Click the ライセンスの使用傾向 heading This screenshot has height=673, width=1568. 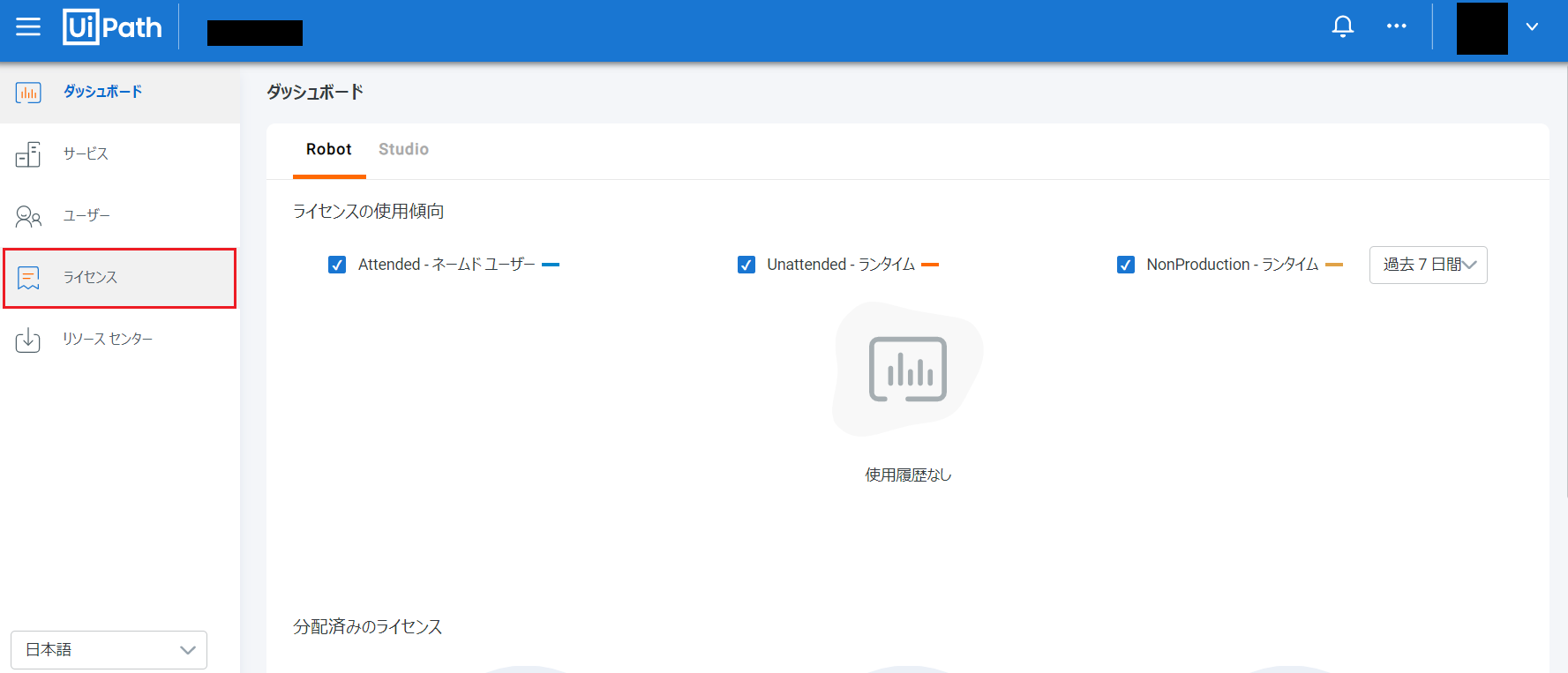point(369,211)
